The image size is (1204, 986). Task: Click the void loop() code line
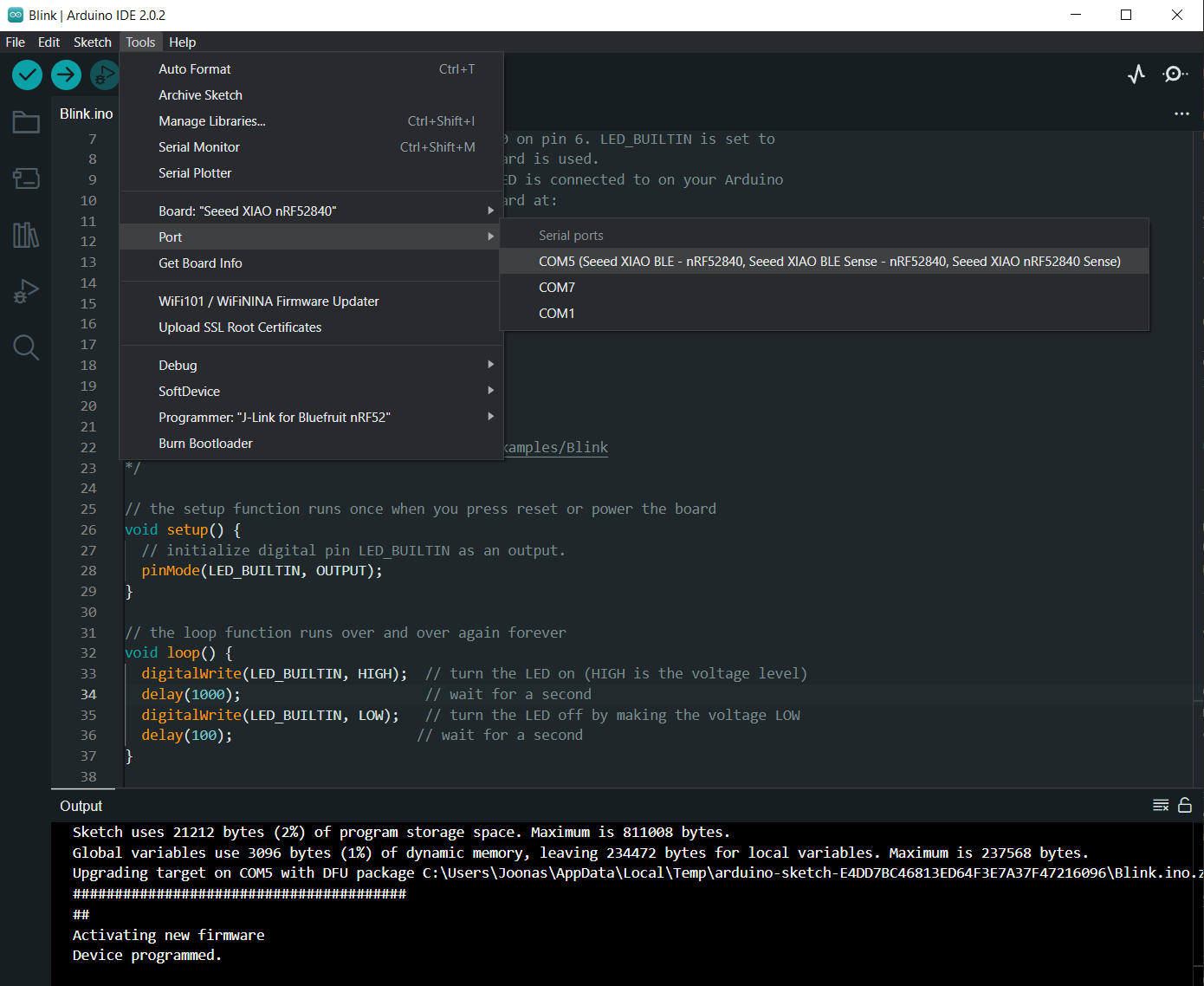coord(178,653)
